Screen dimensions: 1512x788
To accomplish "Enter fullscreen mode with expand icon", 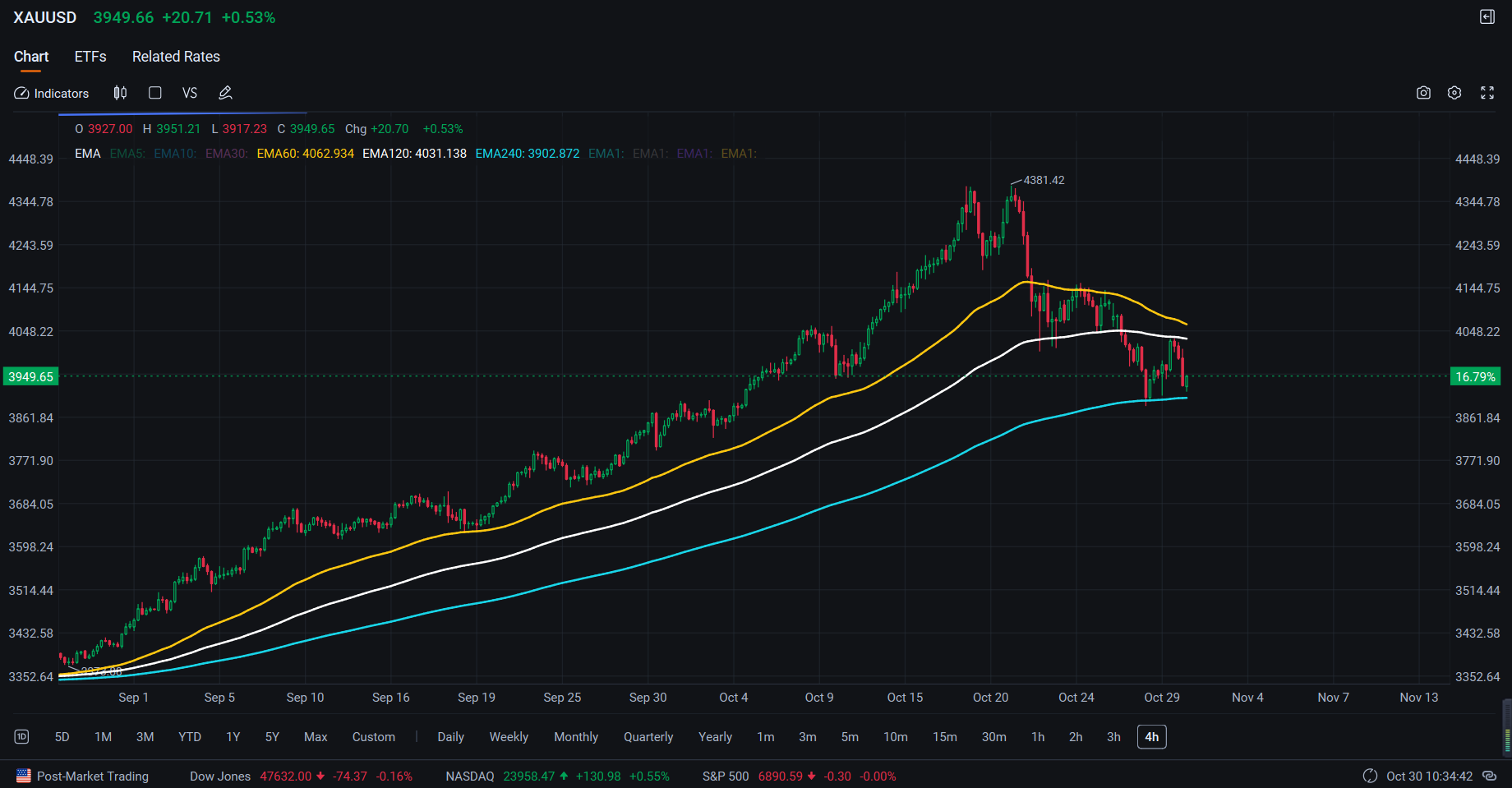I will tap(1487, 93).
